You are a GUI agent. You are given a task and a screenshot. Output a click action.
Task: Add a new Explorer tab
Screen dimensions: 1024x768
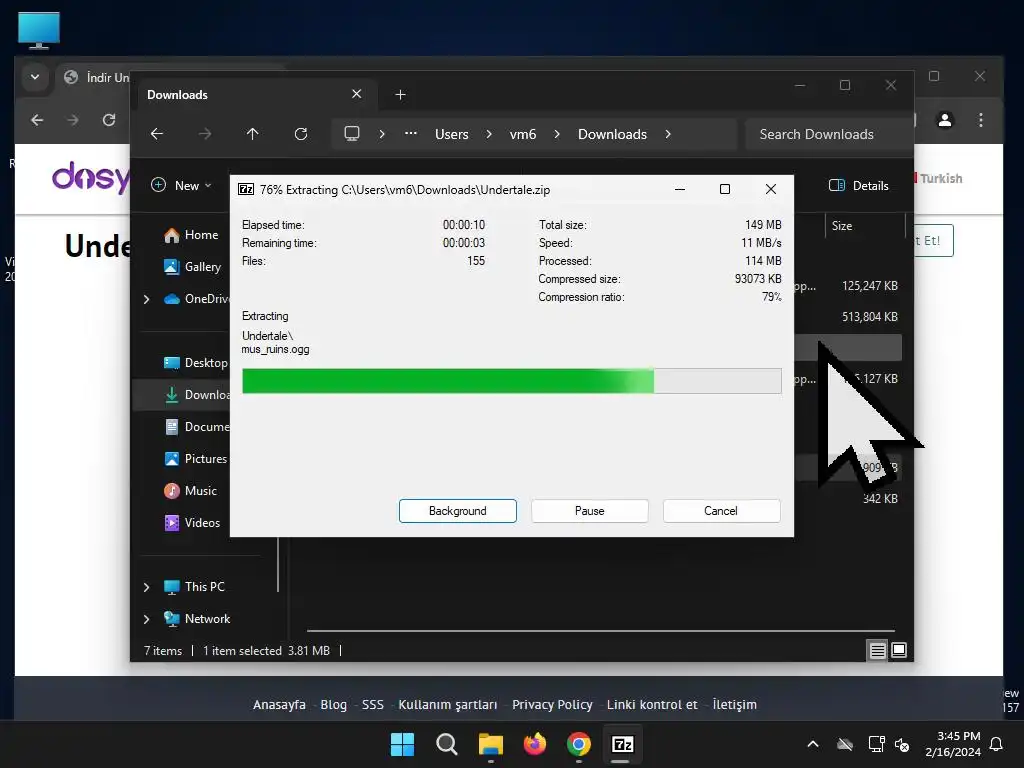400,95
